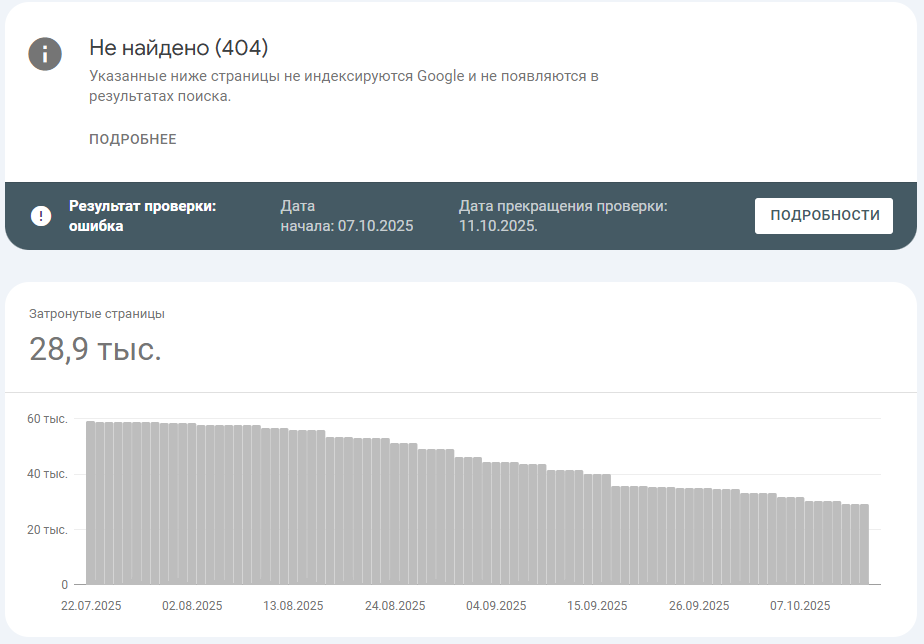The height and width of the screenshot is (644, 924).
Task: Click the 20 тыс. axis label
Action: [x=47, y=530]
